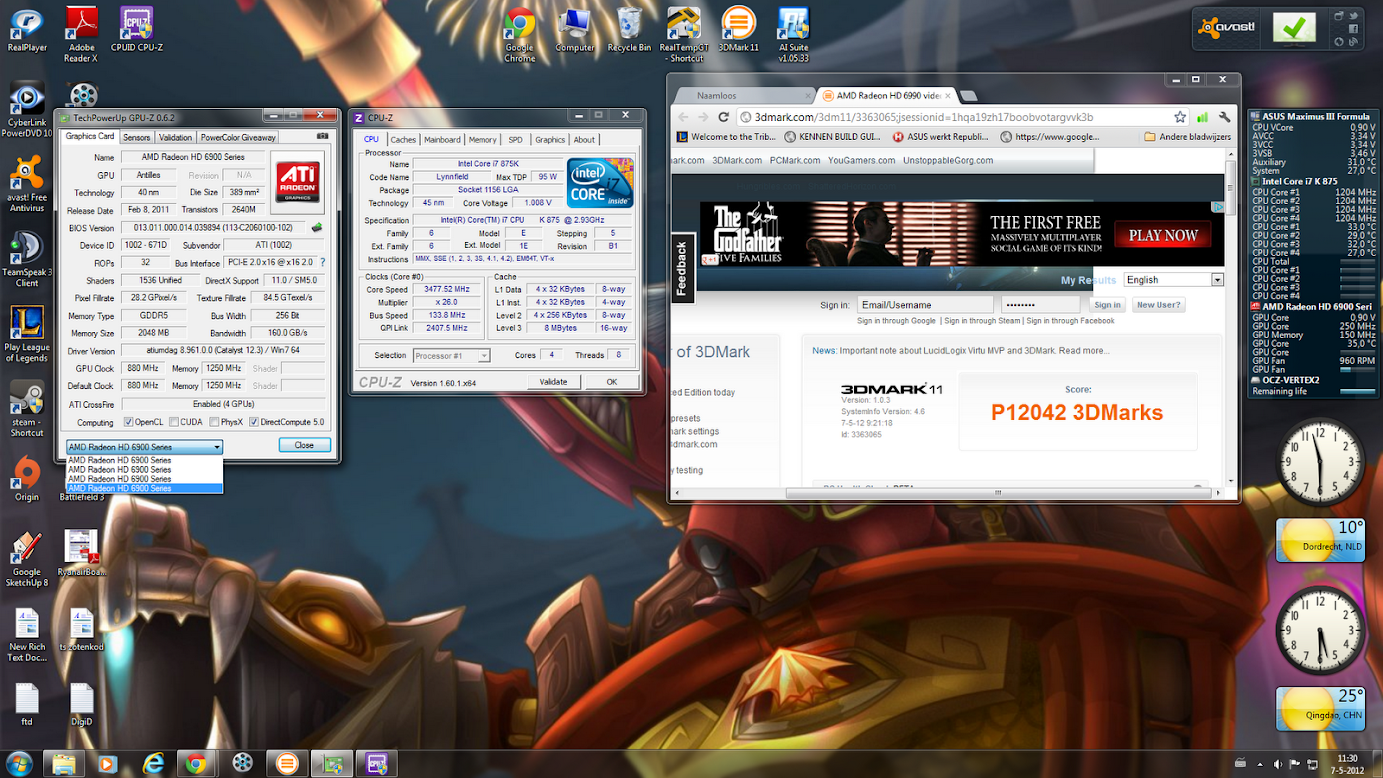The image size is (1383, 778).
Task: Launch Play League of Legends desktop icon
Action: 27,335
